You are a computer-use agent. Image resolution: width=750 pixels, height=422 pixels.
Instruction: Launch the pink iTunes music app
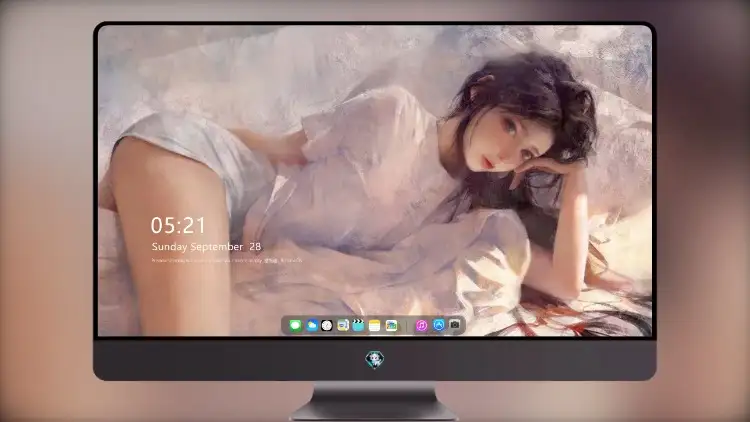pyautogui.click(x=421, y=326)
